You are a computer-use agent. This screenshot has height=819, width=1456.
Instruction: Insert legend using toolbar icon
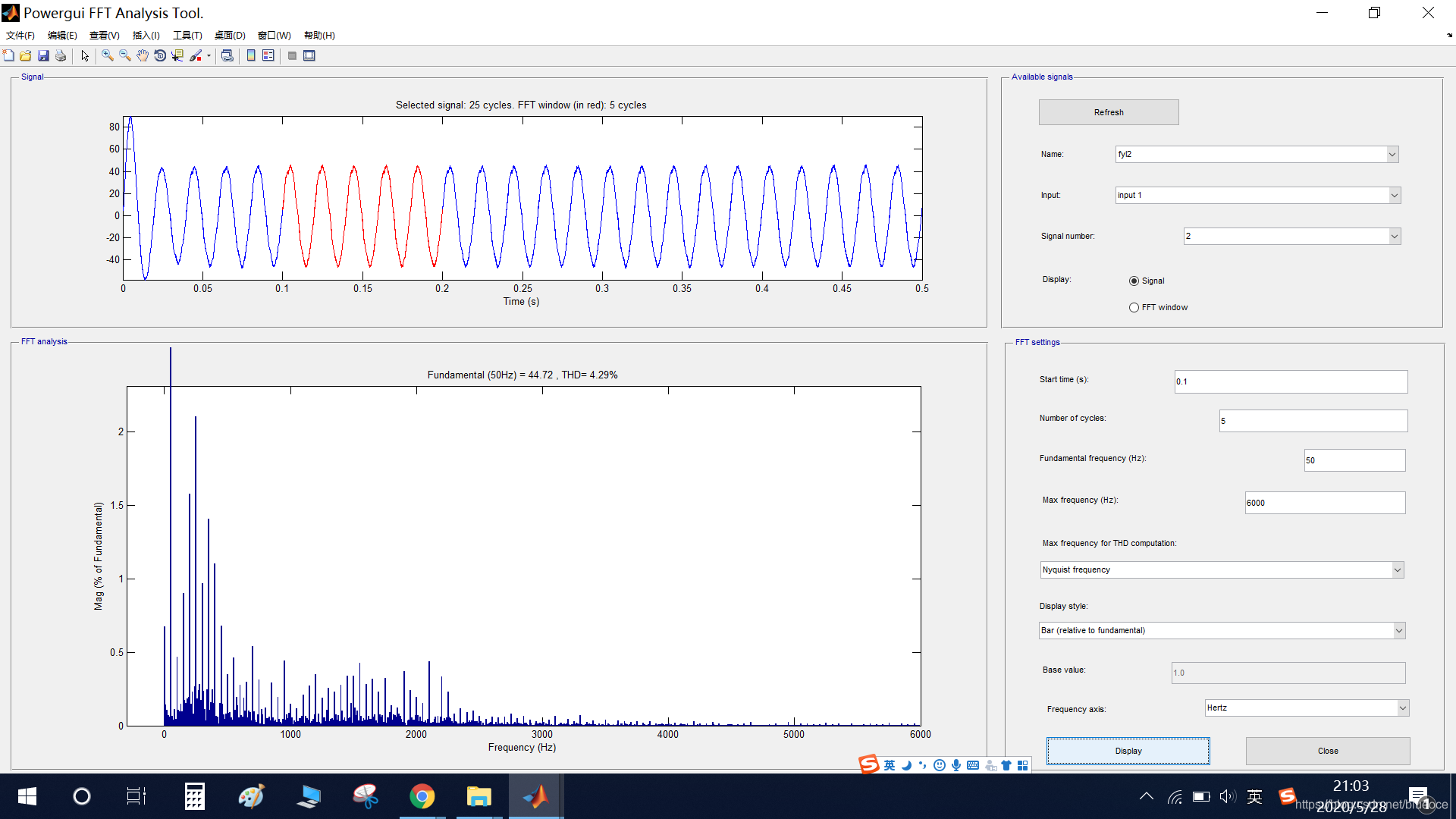268,55
